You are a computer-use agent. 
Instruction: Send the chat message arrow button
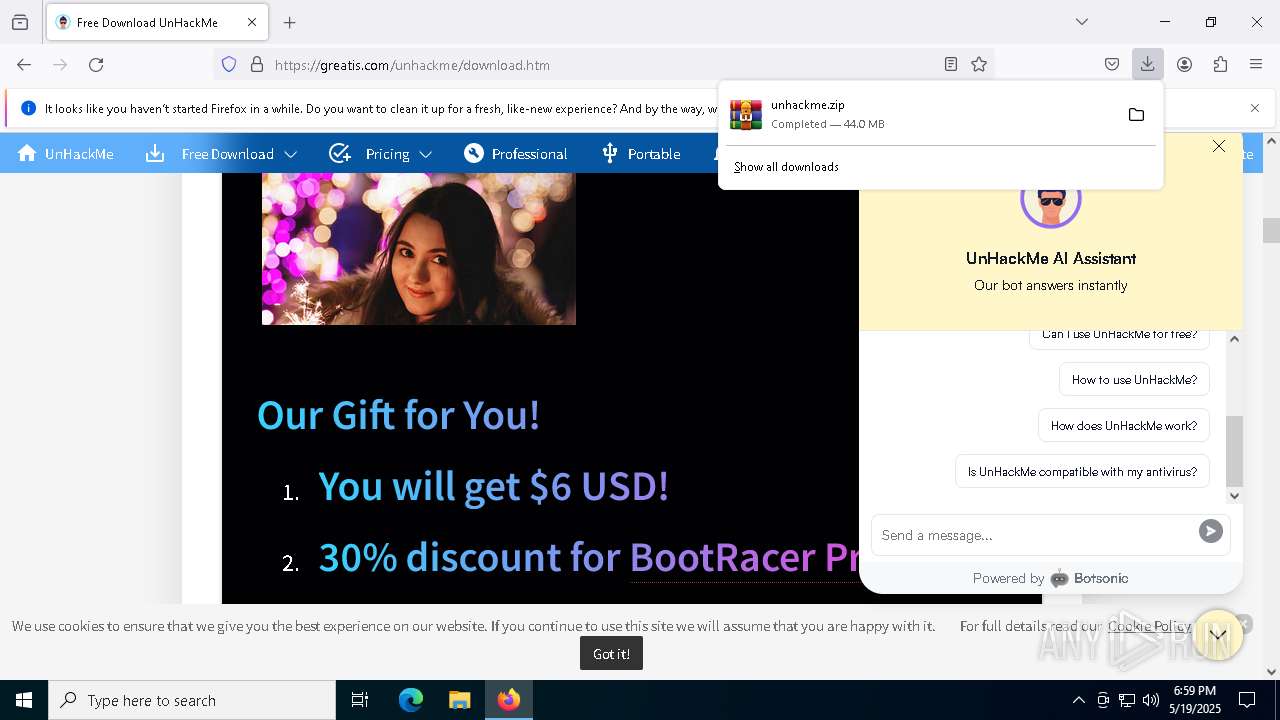tap(1210, 532)
